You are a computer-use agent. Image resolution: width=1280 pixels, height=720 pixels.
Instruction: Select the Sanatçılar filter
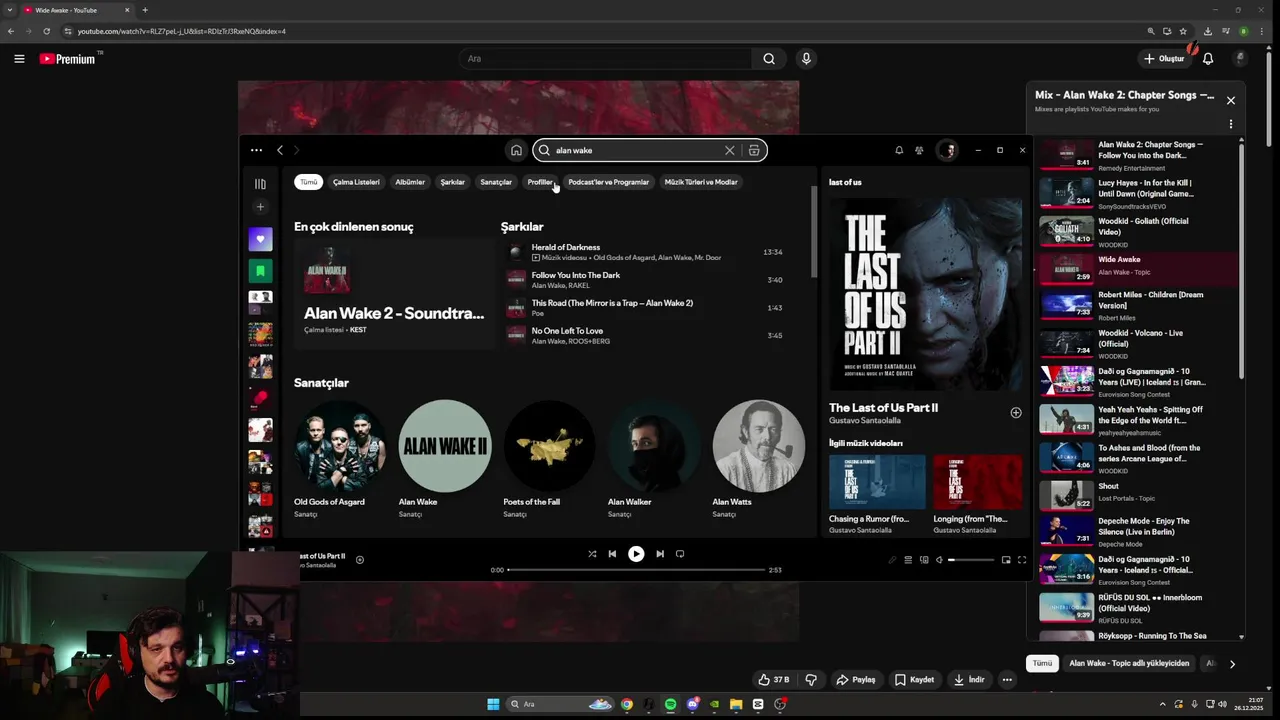[x=496, y=182]
